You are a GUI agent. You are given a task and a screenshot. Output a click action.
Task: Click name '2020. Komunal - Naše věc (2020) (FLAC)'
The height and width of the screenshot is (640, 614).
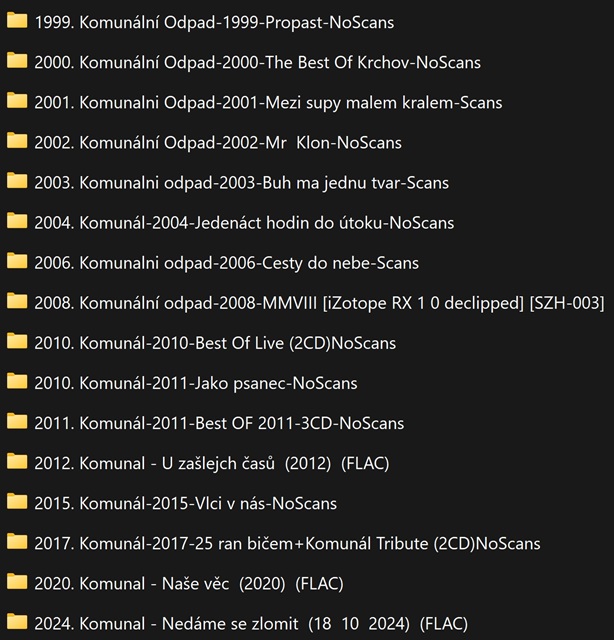click(189, 584)
